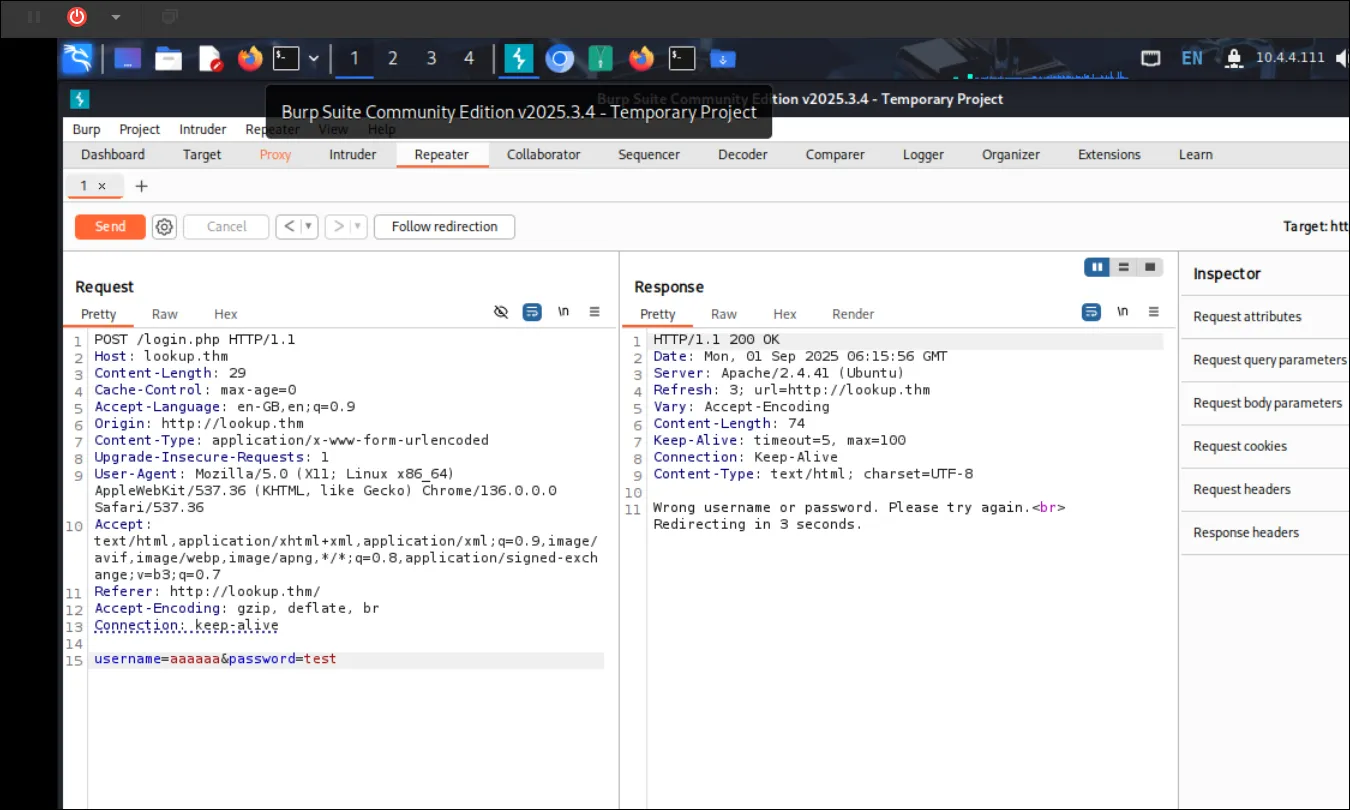Open the Intruder menu in menu bar
1350x810 pixels.
[x=203, y=129]
